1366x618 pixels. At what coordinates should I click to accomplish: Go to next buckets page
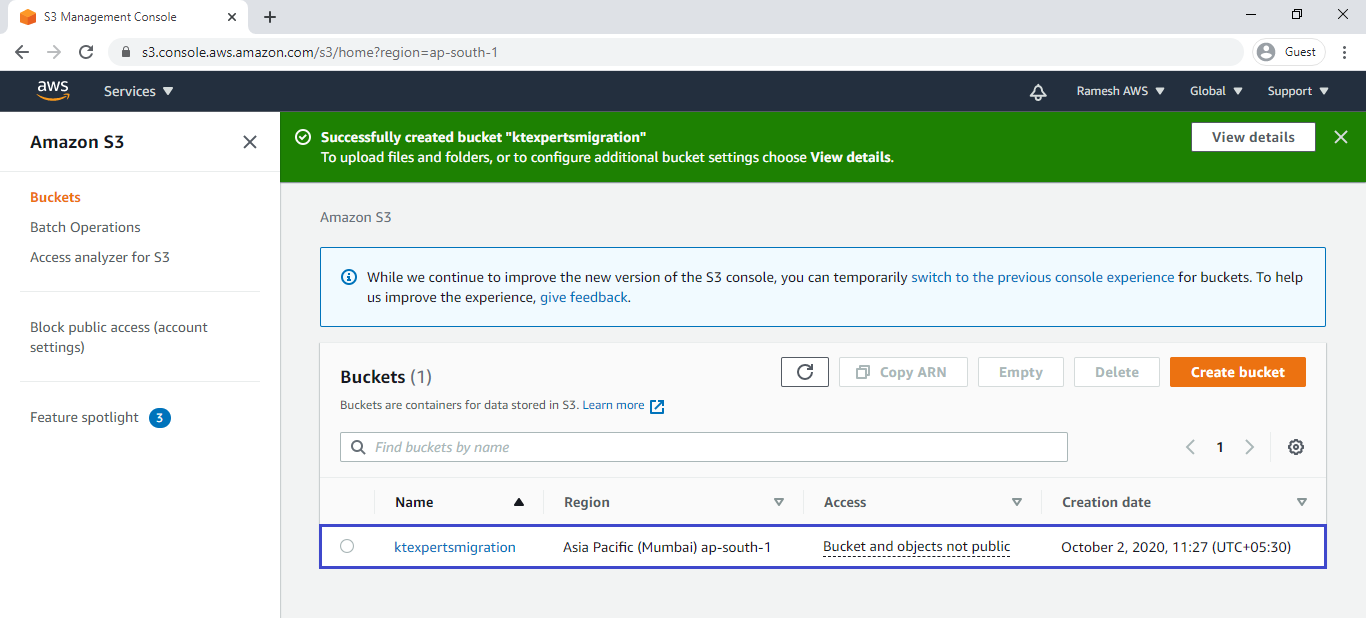tap(1249, 447)
